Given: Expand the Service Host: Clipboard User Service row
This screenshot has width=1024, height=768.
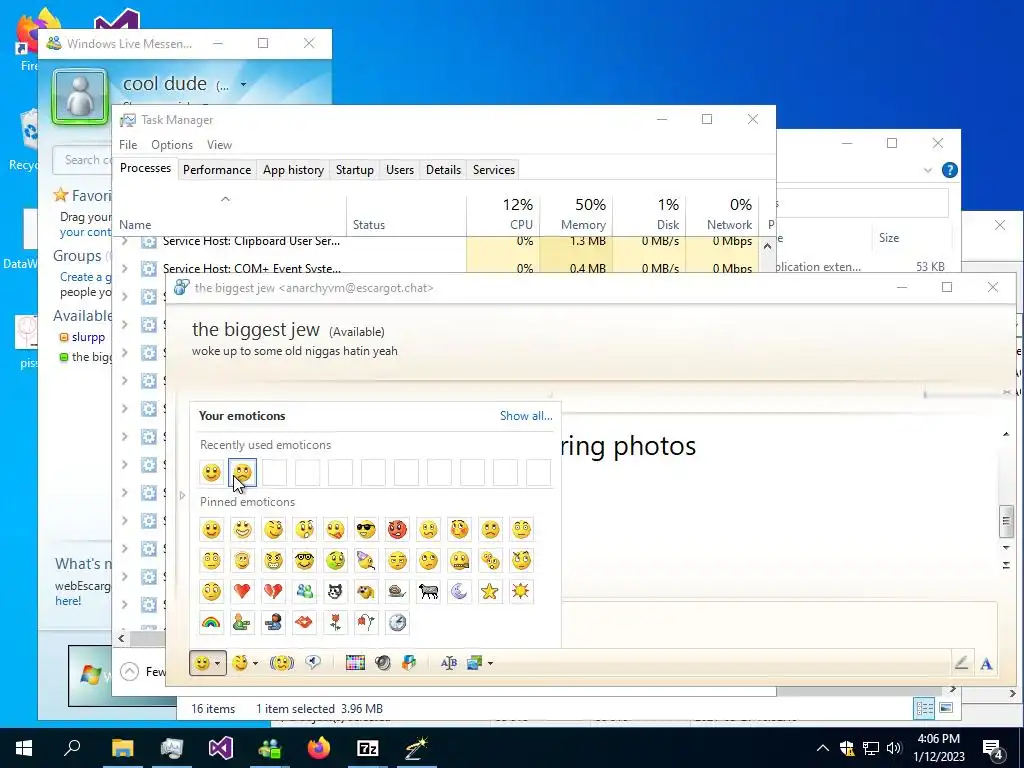Looking at the screenshot, I should point(125,242).
